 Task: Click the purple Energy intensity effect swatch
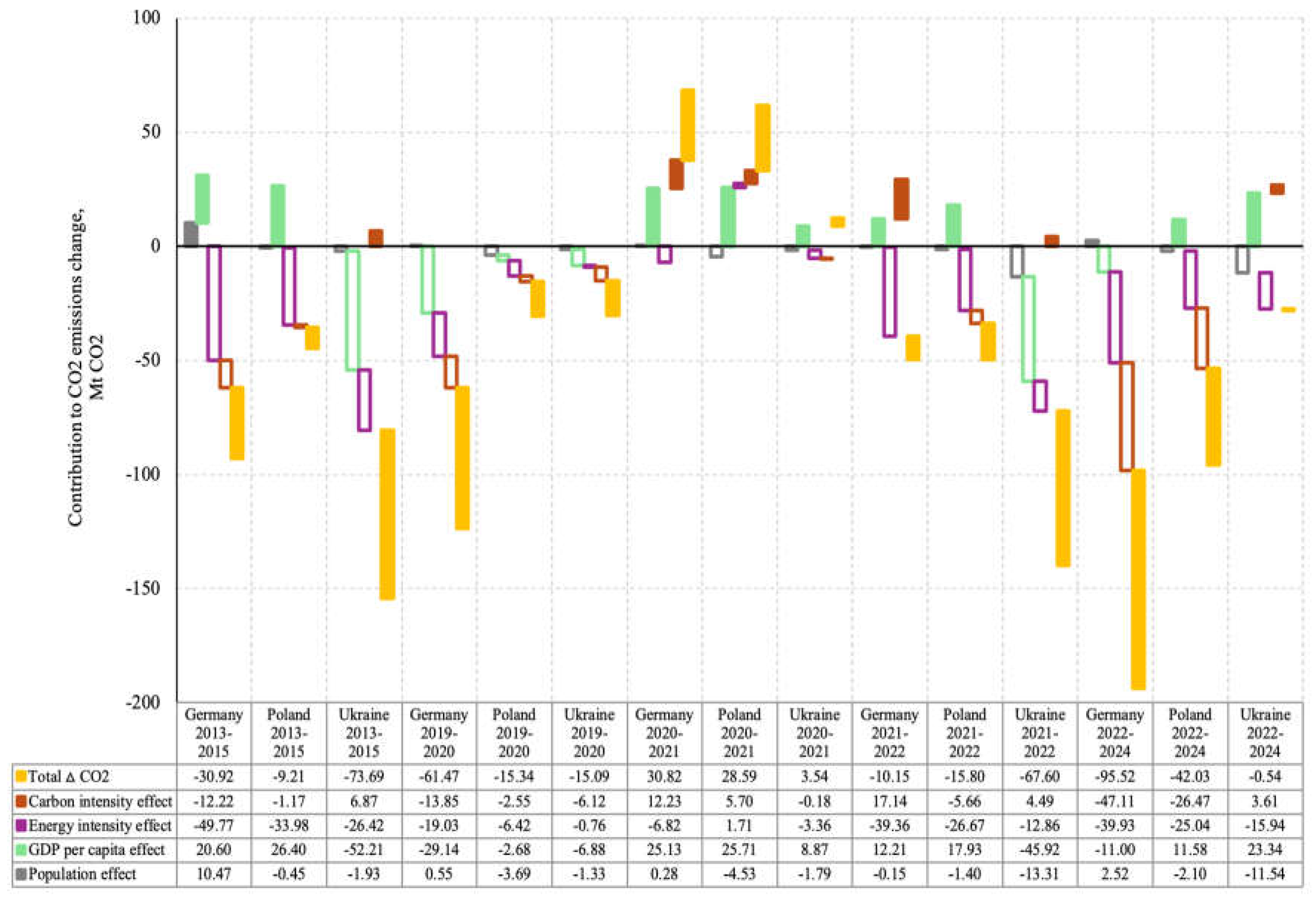point(21,825)
